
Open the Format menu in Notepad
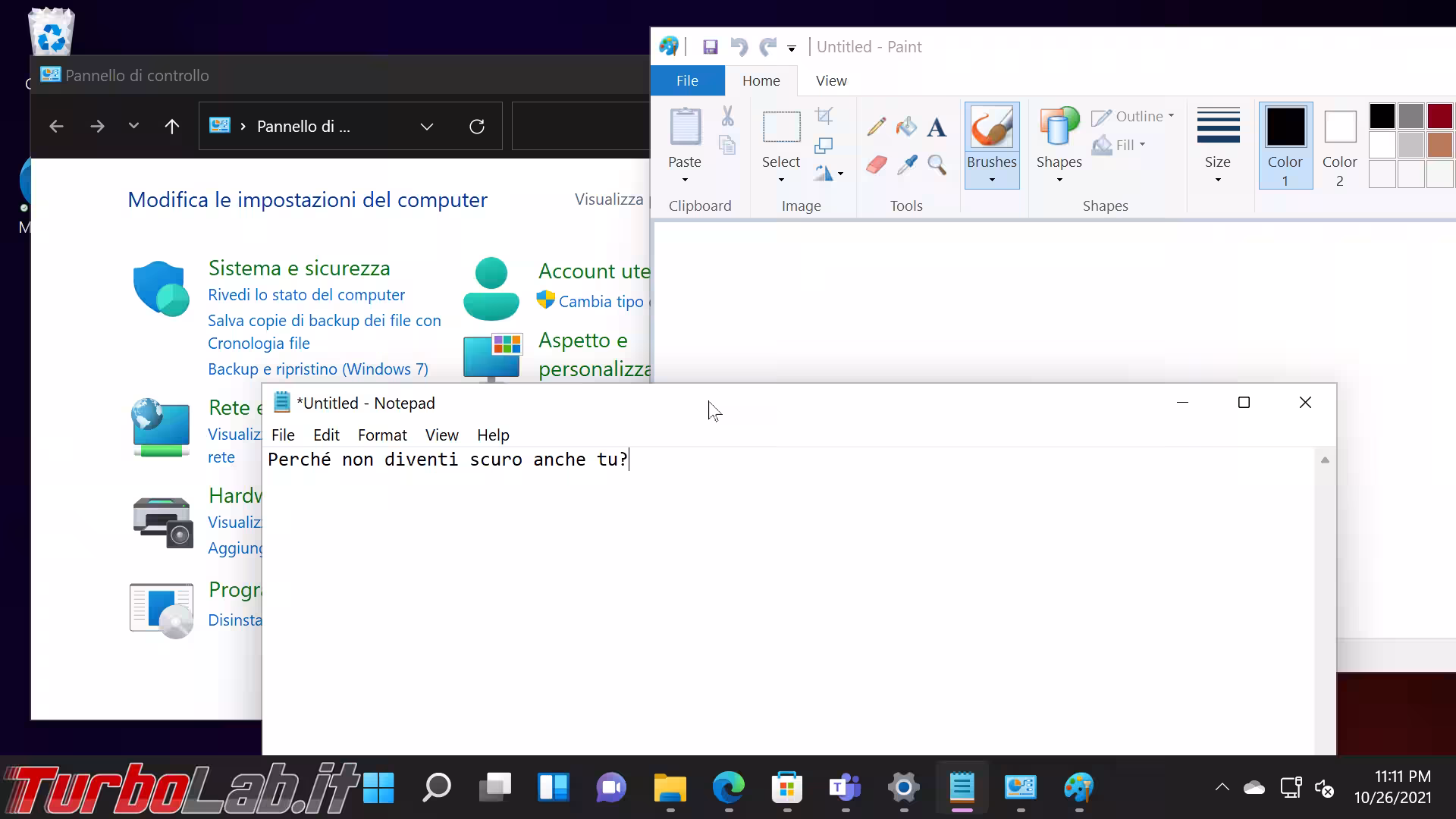[x=382, y=435]
